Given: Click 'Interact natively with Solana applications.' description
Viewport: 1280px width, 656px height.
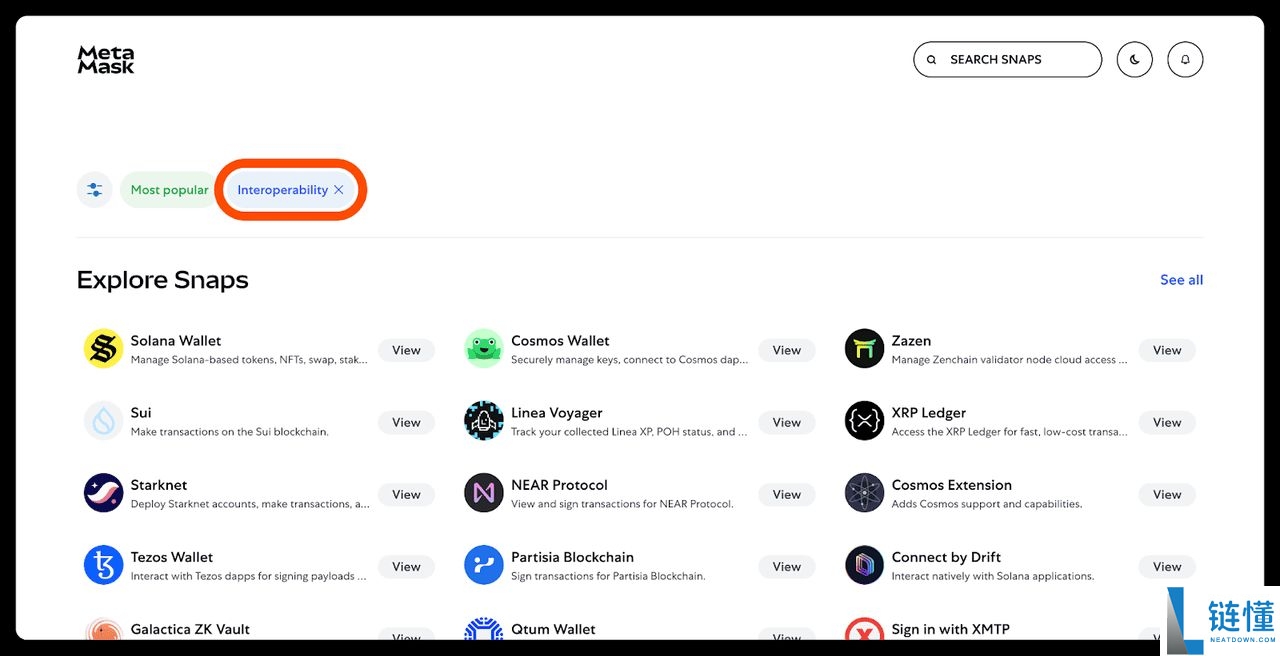Looking at the screenshot, I should [993, 576].
